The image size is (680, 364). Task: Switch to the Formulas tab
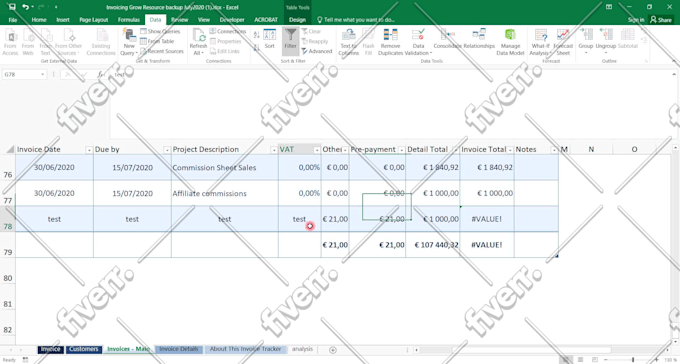tap(129, 20)
